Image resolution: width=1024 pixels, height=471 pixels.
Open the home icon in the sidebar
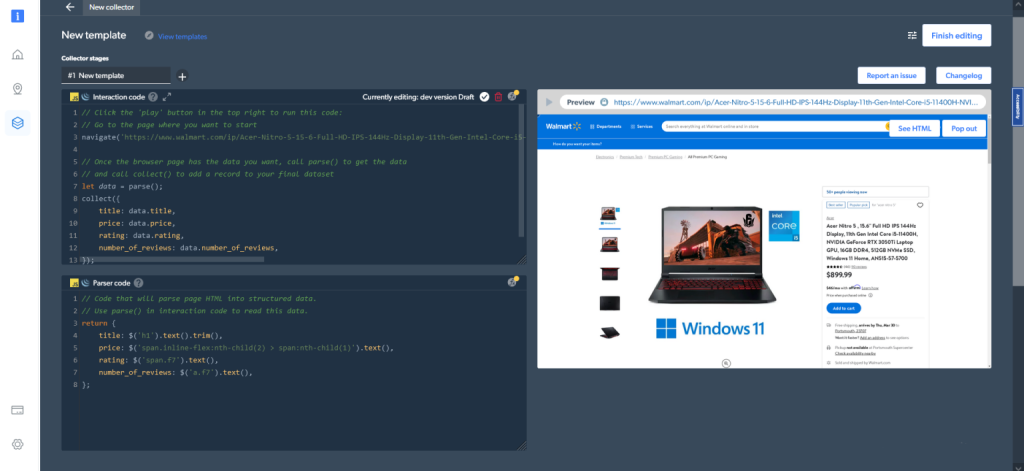pos(18,54)
